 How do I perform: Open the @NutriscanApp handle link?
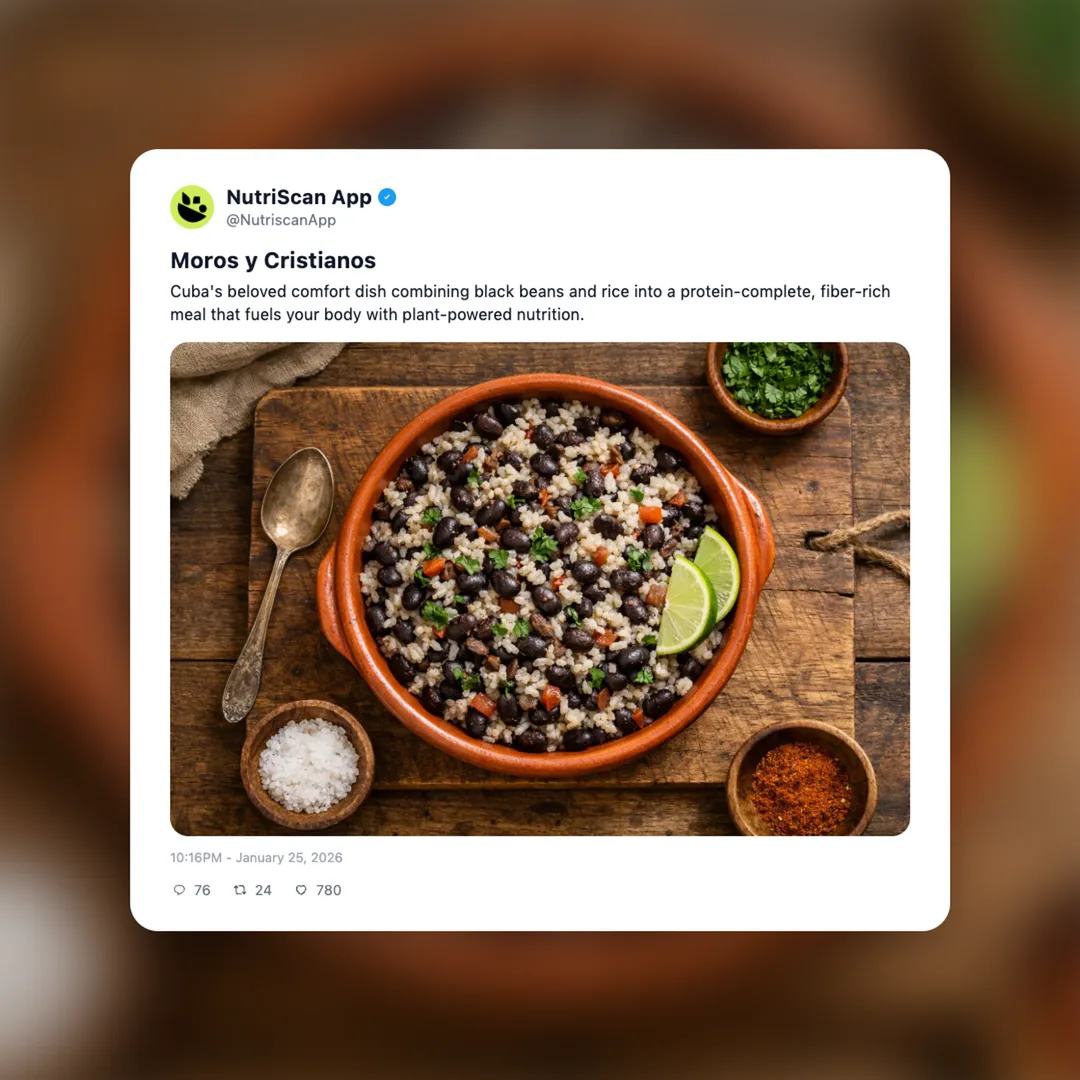(281, 220)
